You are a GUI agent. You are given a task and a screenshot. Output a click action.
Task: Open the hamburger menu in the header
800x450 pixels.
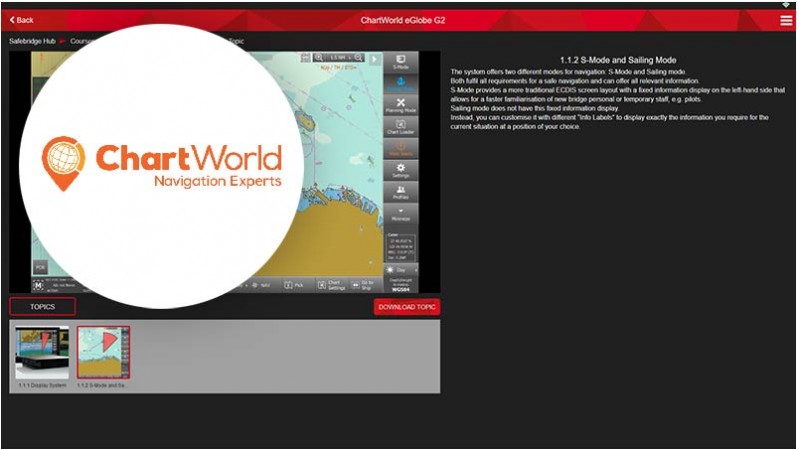tap(786, 20)
